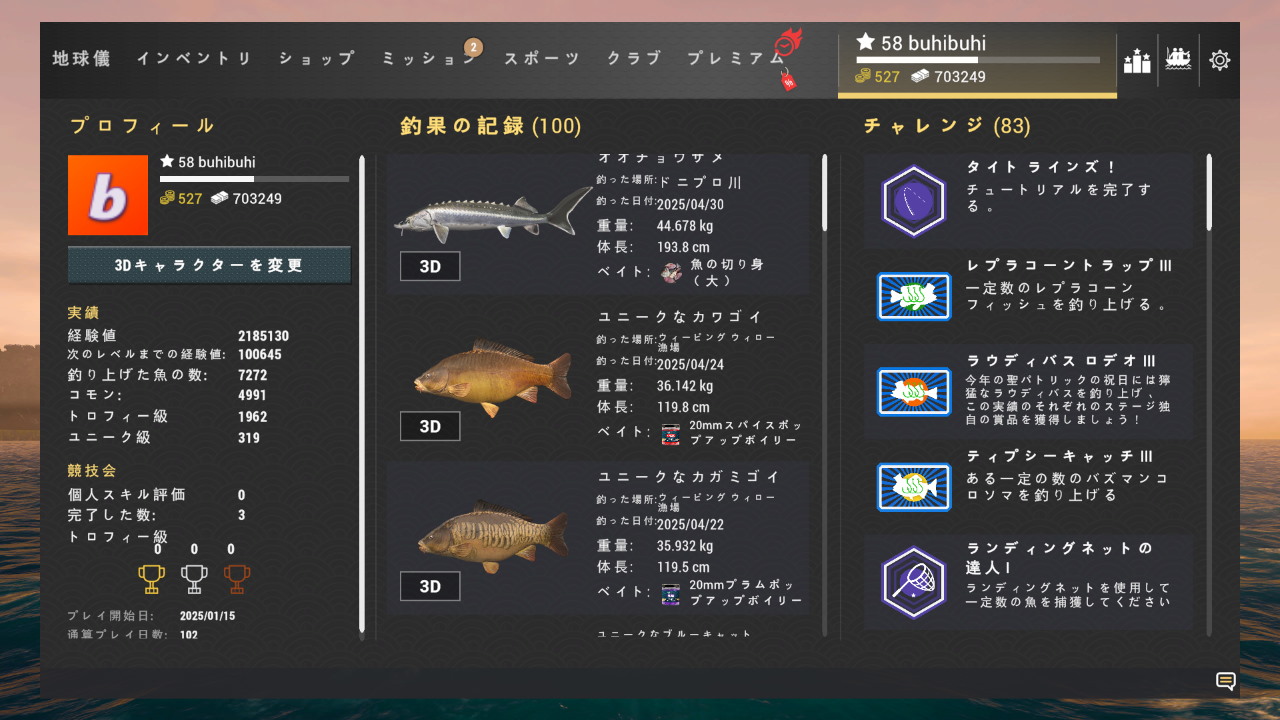This screenshot has width=1280, height=720.
Task: Click the catch records scrollbar
Action: click(x=825, y=395)
